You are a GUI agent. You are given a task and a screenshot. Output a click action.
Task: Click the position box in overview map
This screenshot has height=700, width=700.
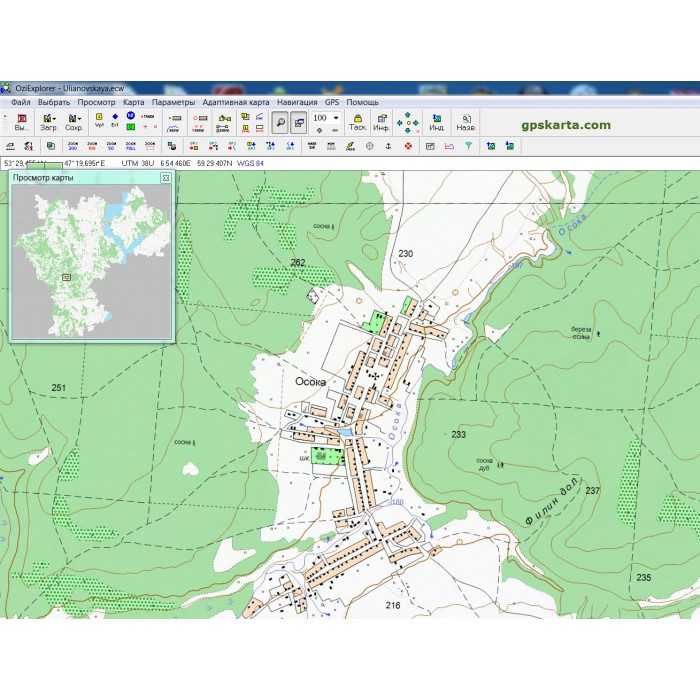pyautogui.click(x=67, y=278)
